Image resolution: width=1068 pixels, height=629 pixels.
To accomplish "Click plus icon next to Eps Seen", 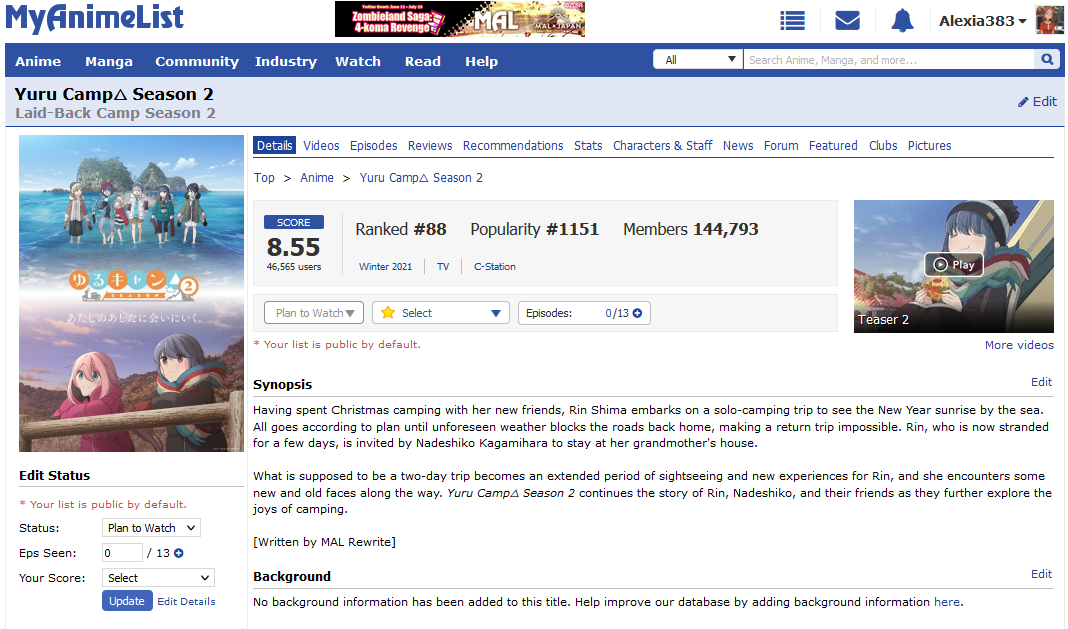I will (178, 553).
